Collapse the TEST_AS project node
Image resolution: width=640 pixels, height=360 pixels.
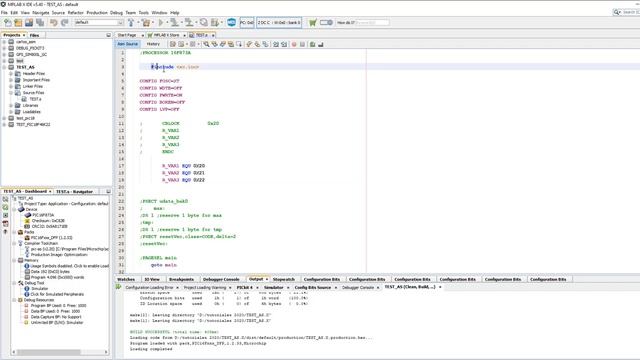coord(4,67)
